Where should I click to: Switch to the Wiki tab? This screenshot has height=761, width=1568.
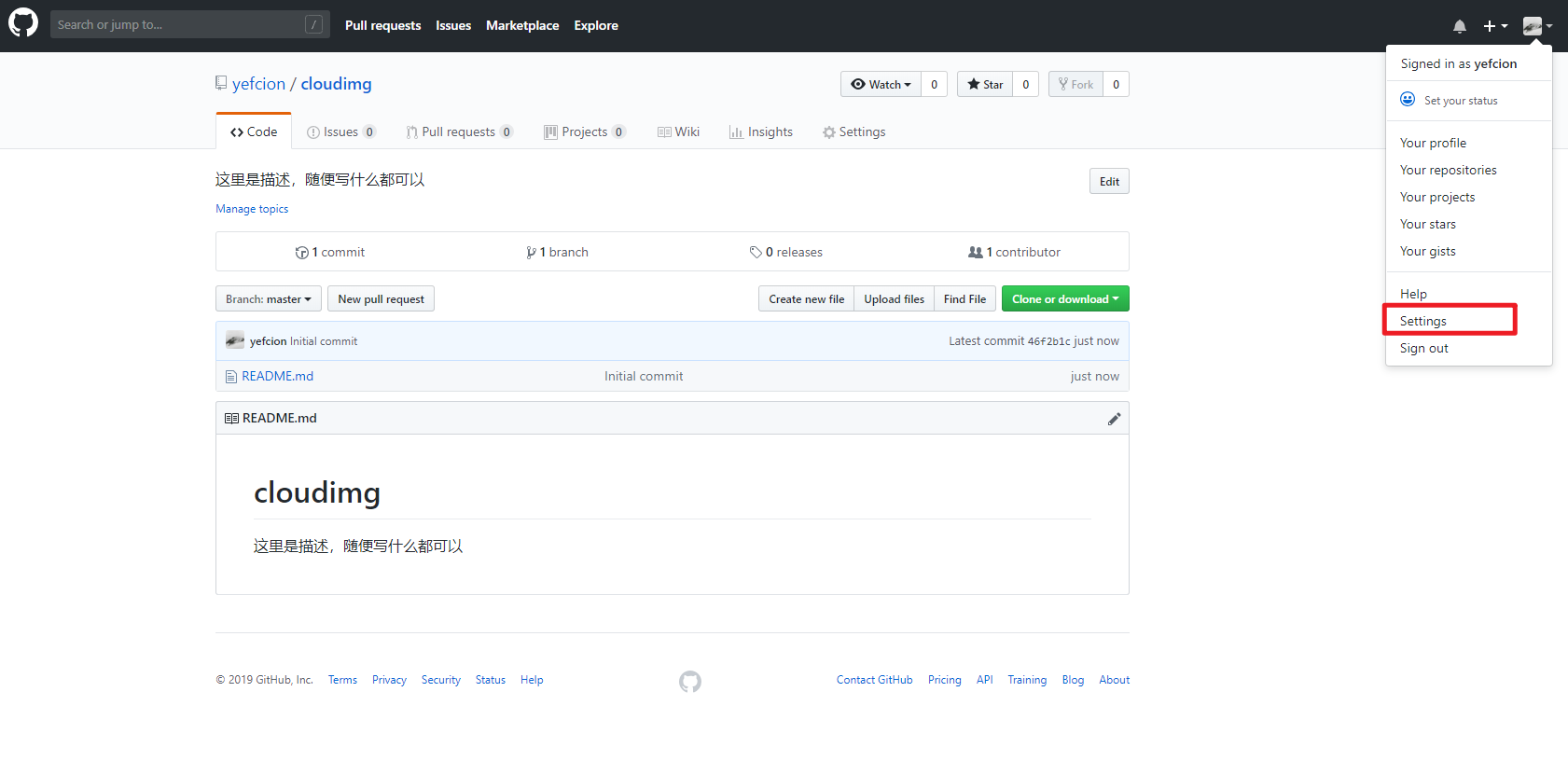tap(678, 131)
